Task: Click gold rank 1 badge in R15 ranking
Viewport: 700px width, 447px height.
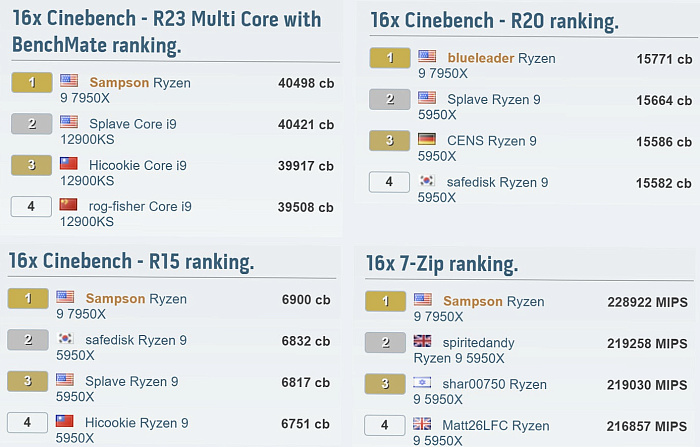Action: (28, 298)
